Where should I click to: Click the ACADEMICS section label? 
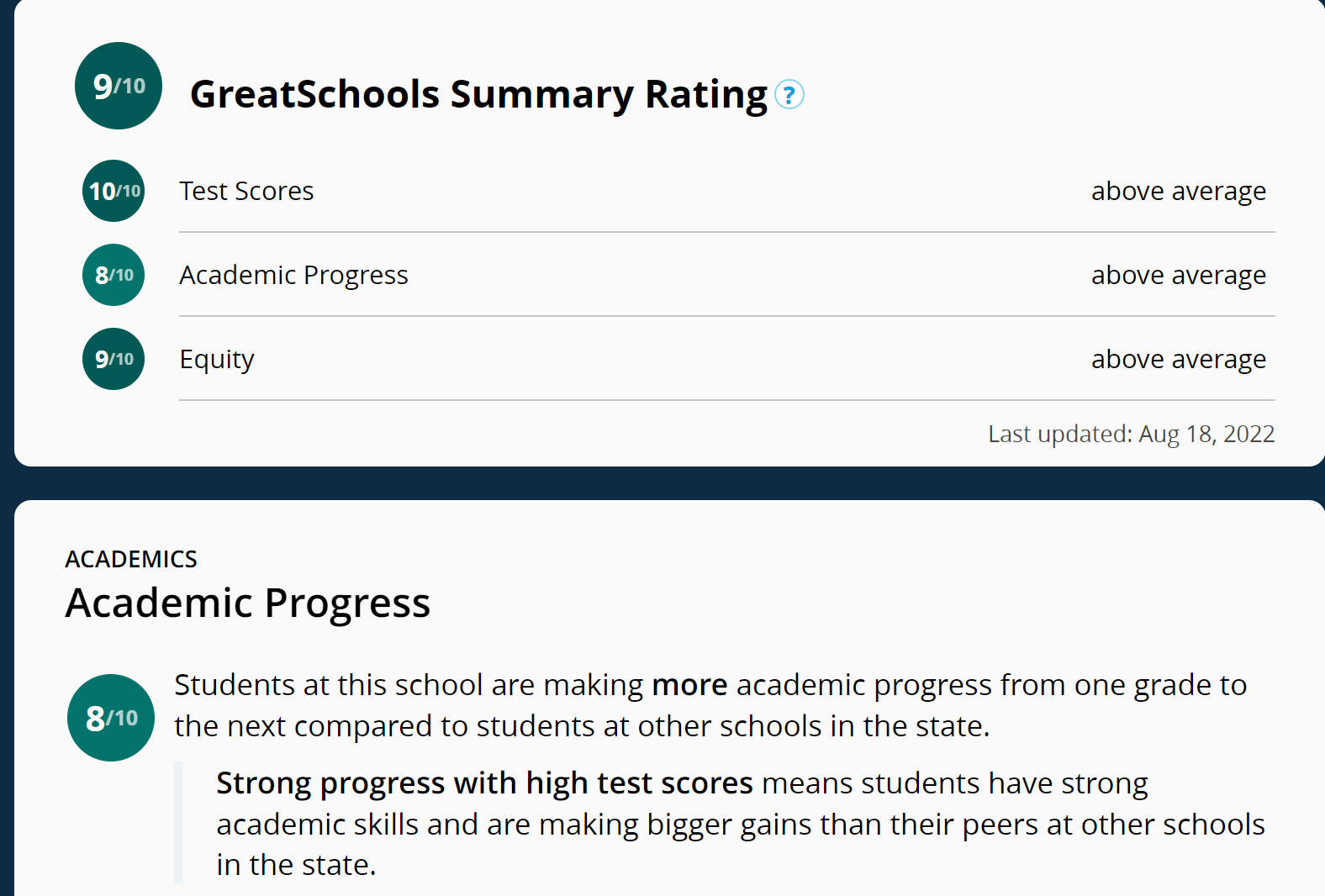131,559
